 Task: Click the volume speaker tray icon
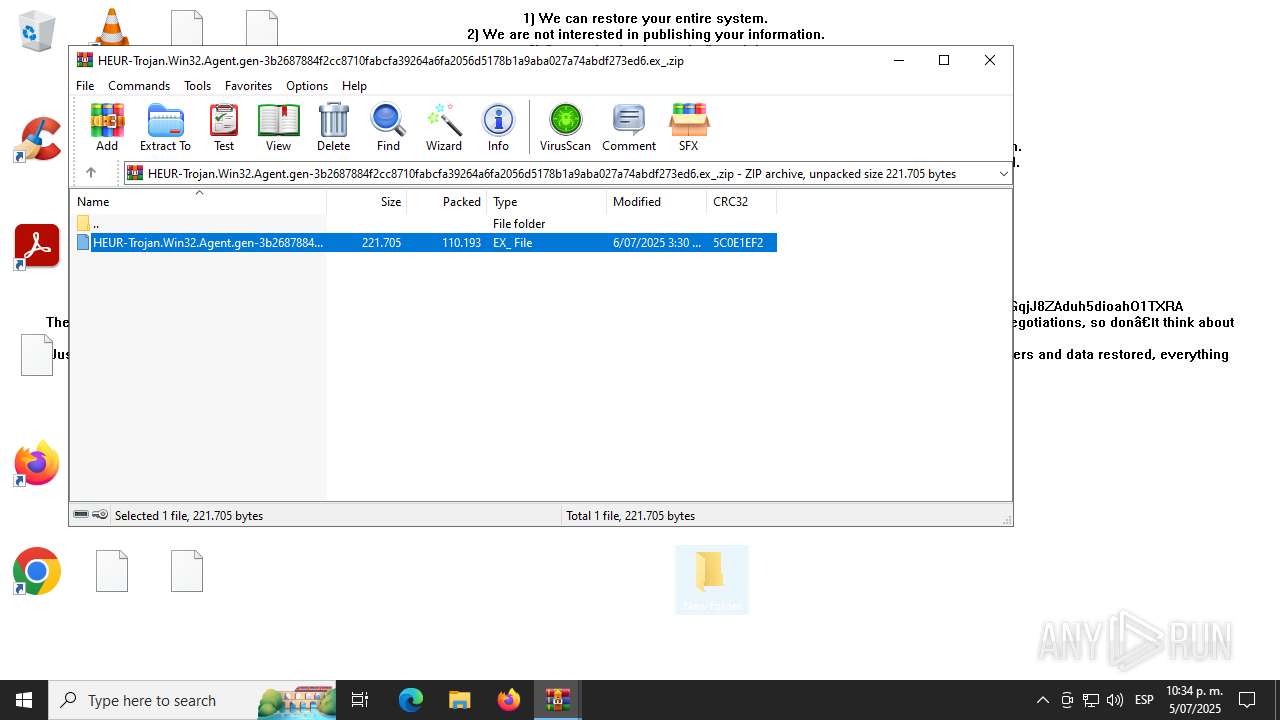[1115, 700]
